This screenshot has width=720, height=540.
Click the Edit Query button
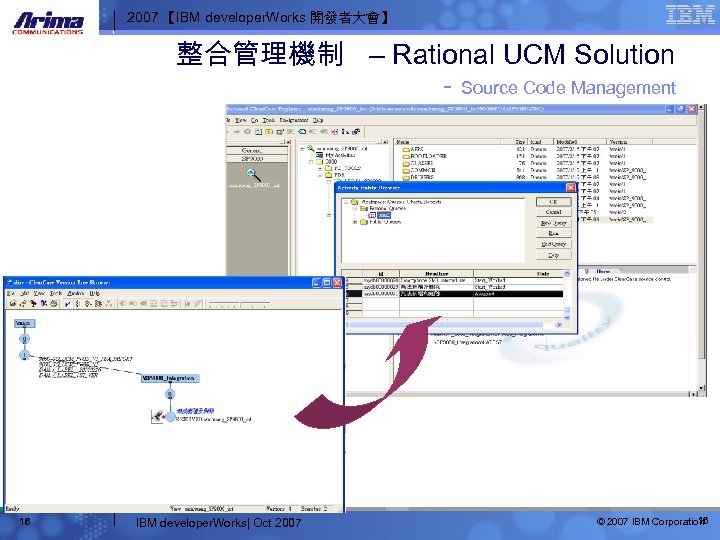(553, 244)
